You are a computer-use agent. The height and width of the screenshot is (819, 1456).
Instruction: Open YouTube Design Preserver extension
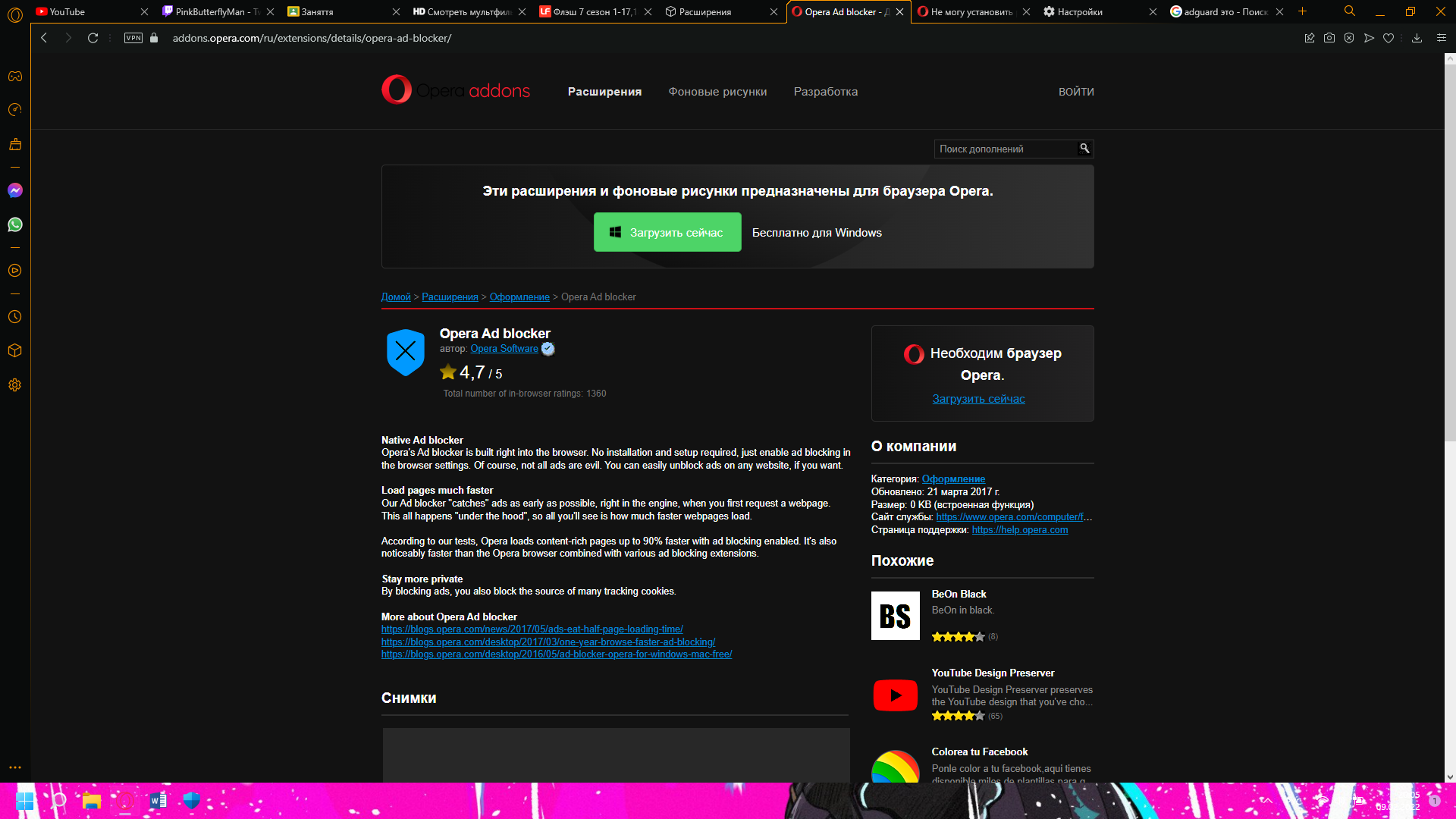[993, 673]
